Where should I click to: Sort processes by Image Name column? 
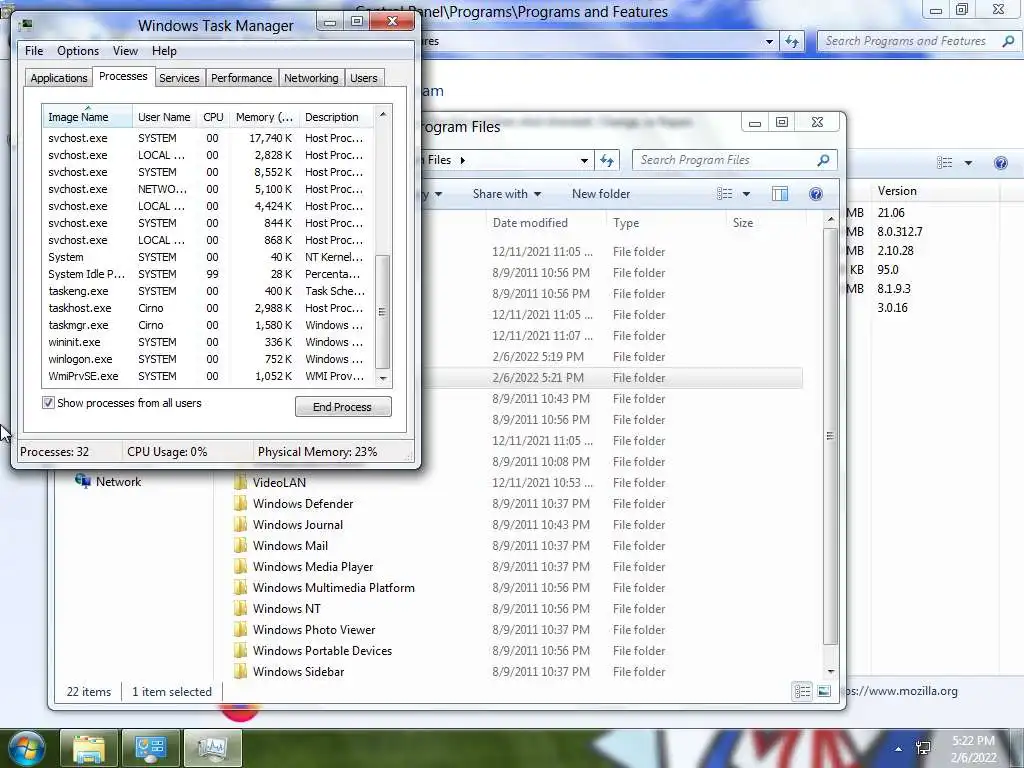click(x=88, y=117)
